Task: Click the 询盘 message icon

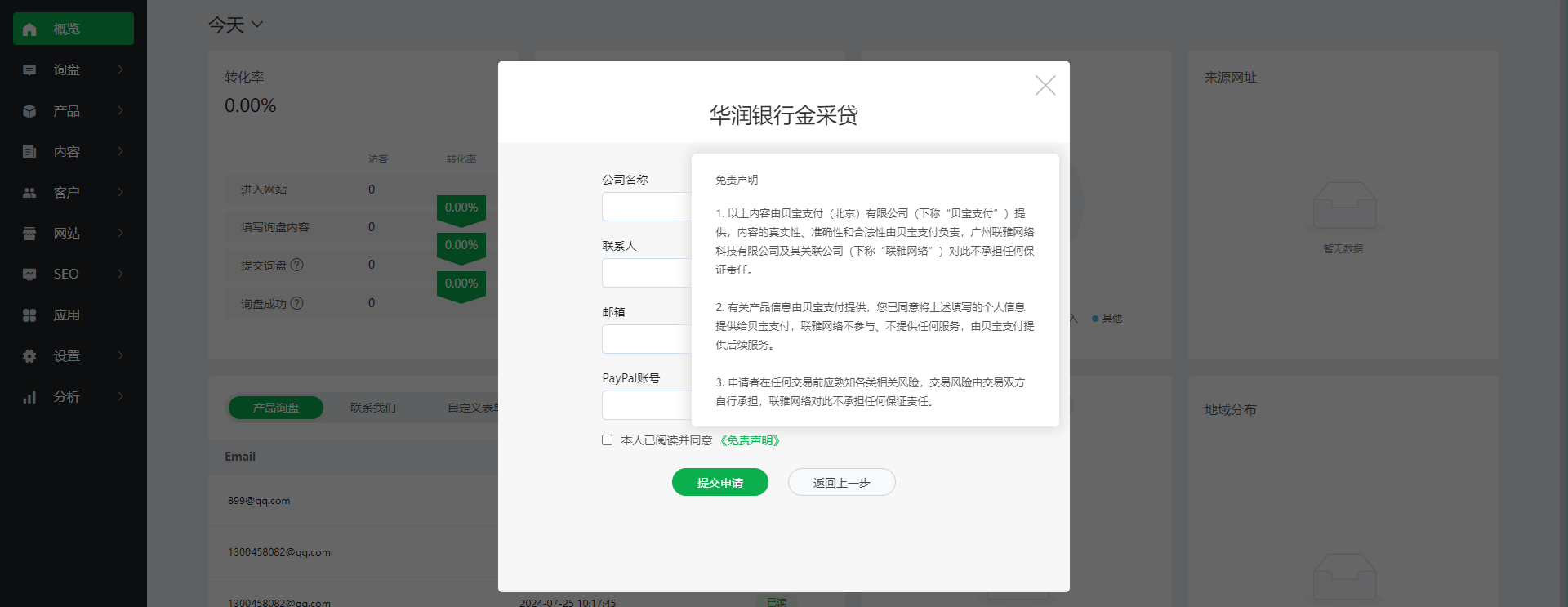Action: coord(29,70)
